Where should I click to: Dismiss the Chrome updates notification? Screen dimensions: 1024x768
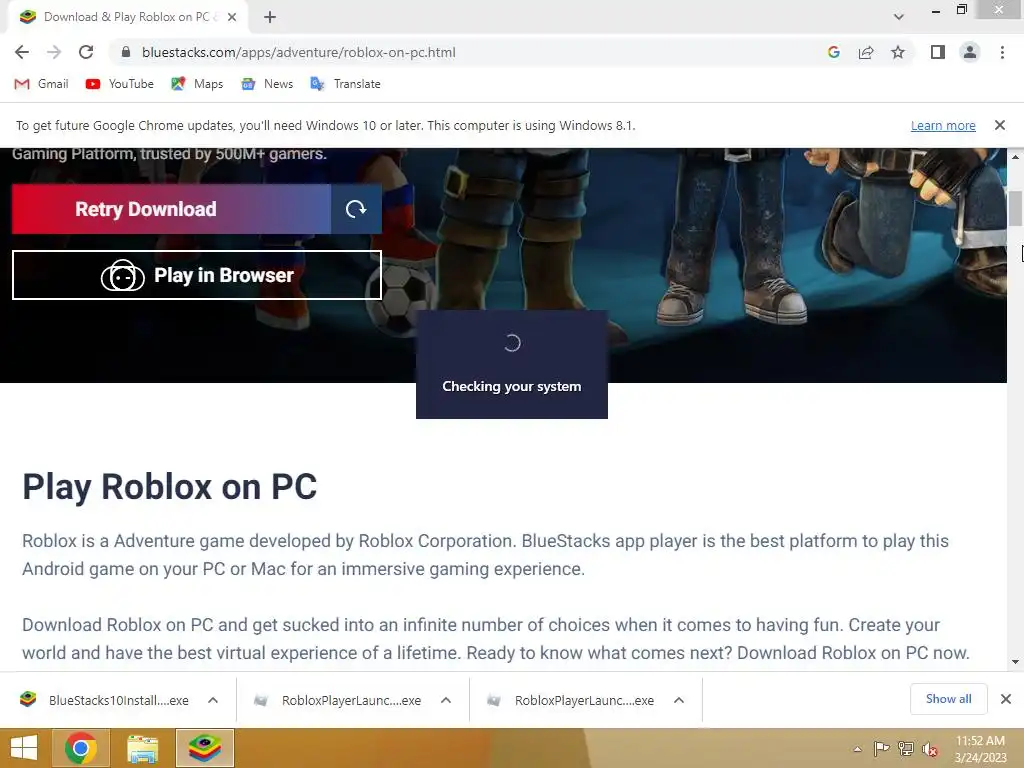pos(1000,125)
